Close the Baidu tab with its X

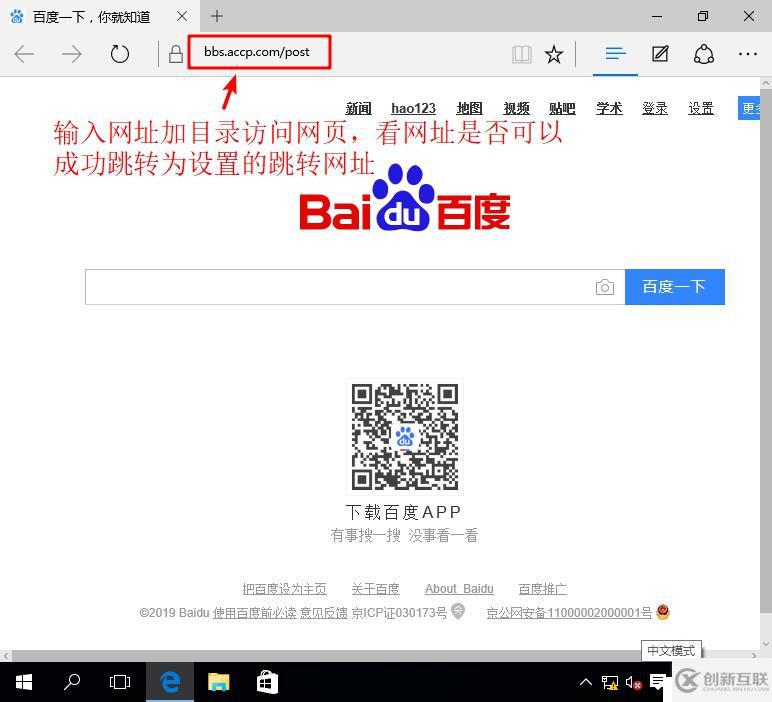click(x=182, y=16)
